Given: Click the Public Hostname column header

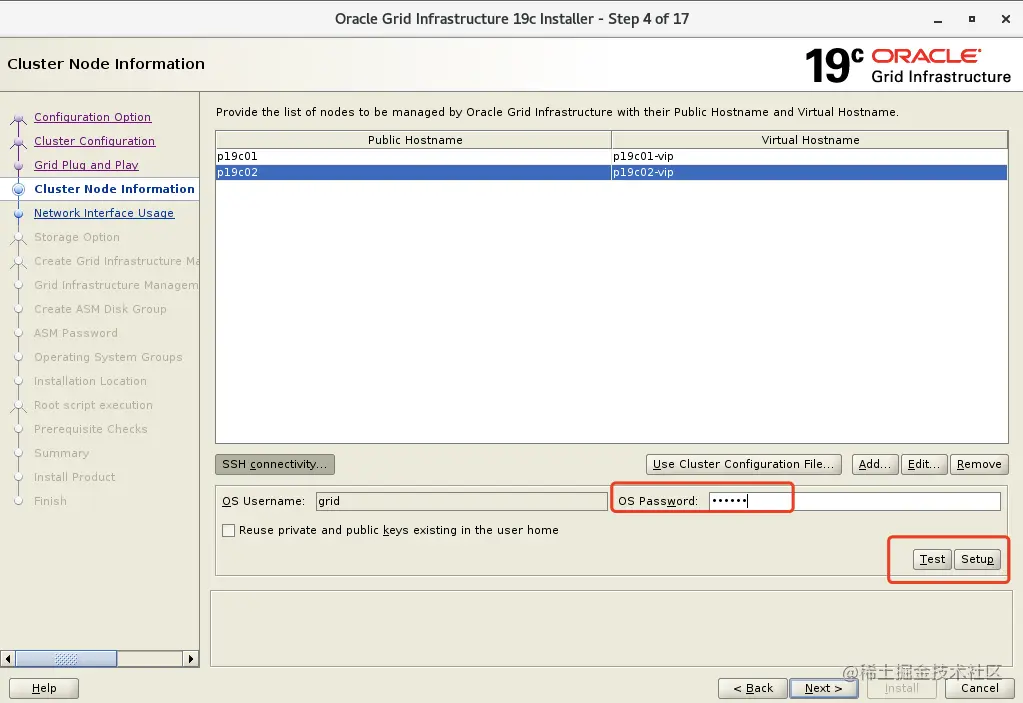Looking at the screenshot, I should (414, 140).
